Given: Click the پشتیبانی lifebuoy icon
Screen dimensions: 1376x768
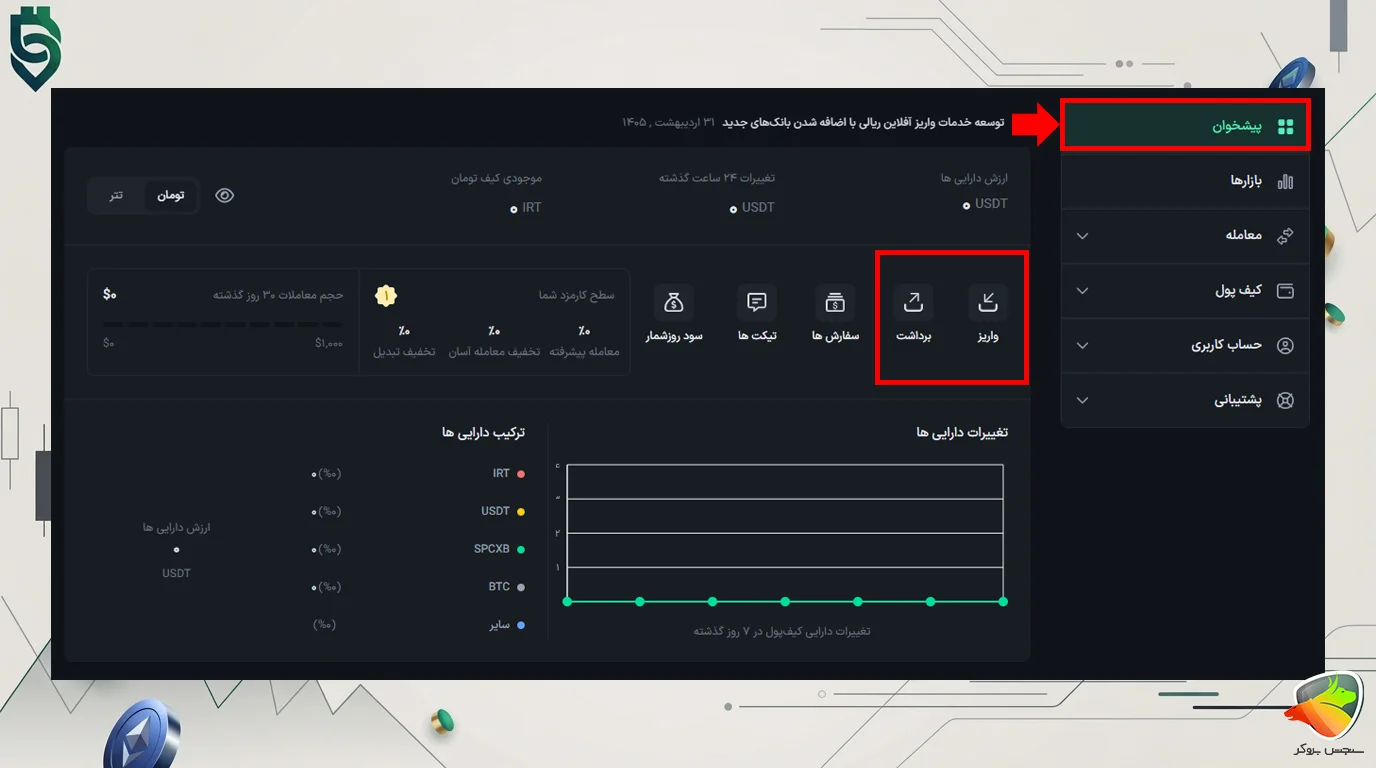Looking at the screenshot, I should (x=1286, y=400).
